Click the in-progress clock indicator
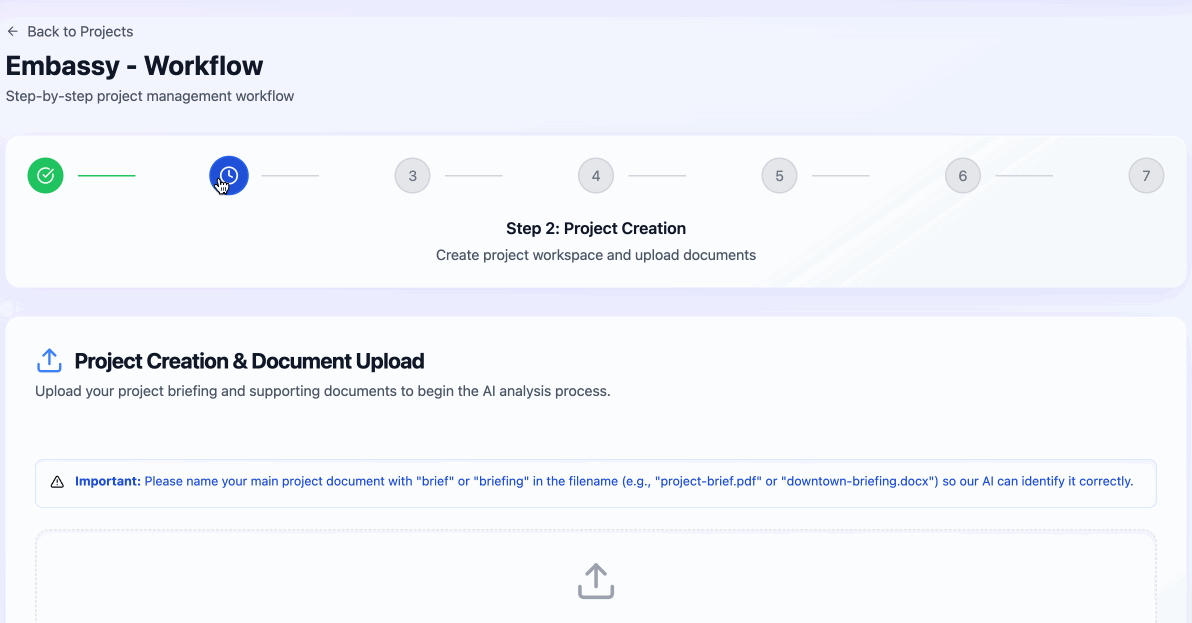Viewport: 1192px width, 623px height. tap(228, 174)
